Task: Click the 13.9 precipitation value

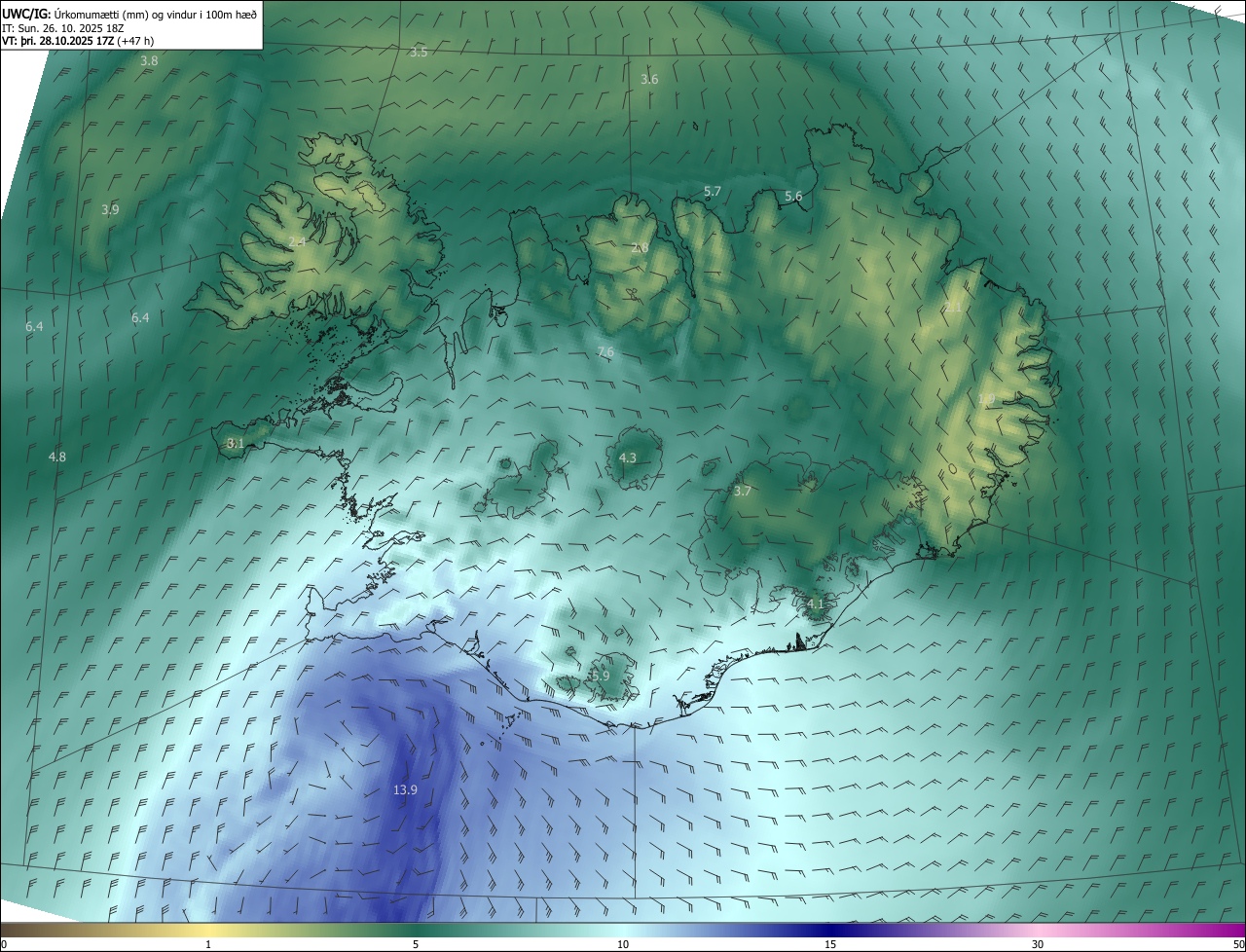Action: coord(405,789)
